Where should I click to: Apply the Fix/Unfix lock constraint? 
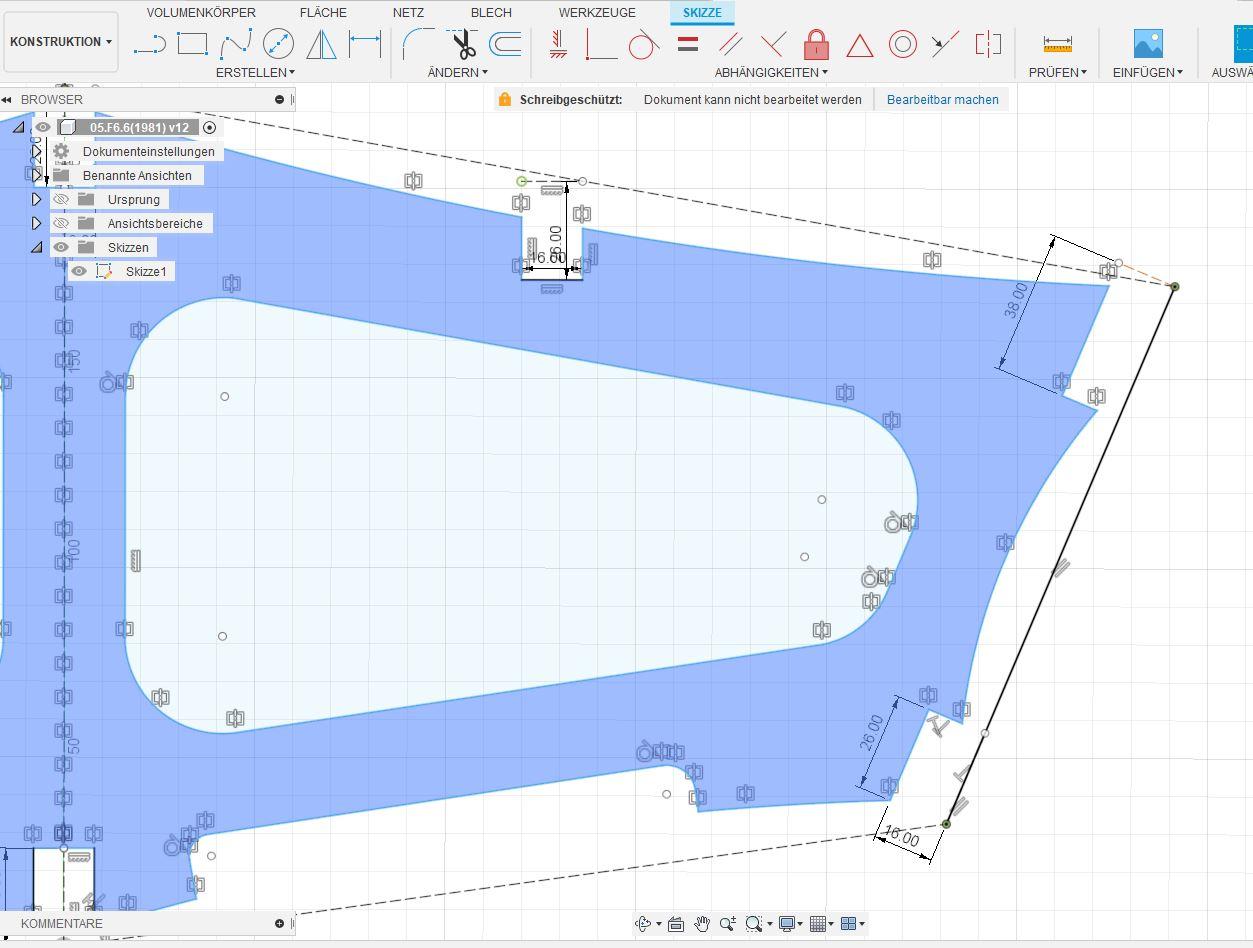point(816,44)
